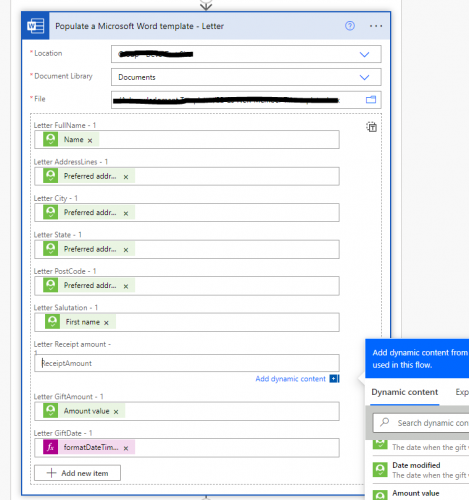Click the Preferred addr token in Letter PostCode
This screenshot has height=500, width=469.
[x=89, y=285]
